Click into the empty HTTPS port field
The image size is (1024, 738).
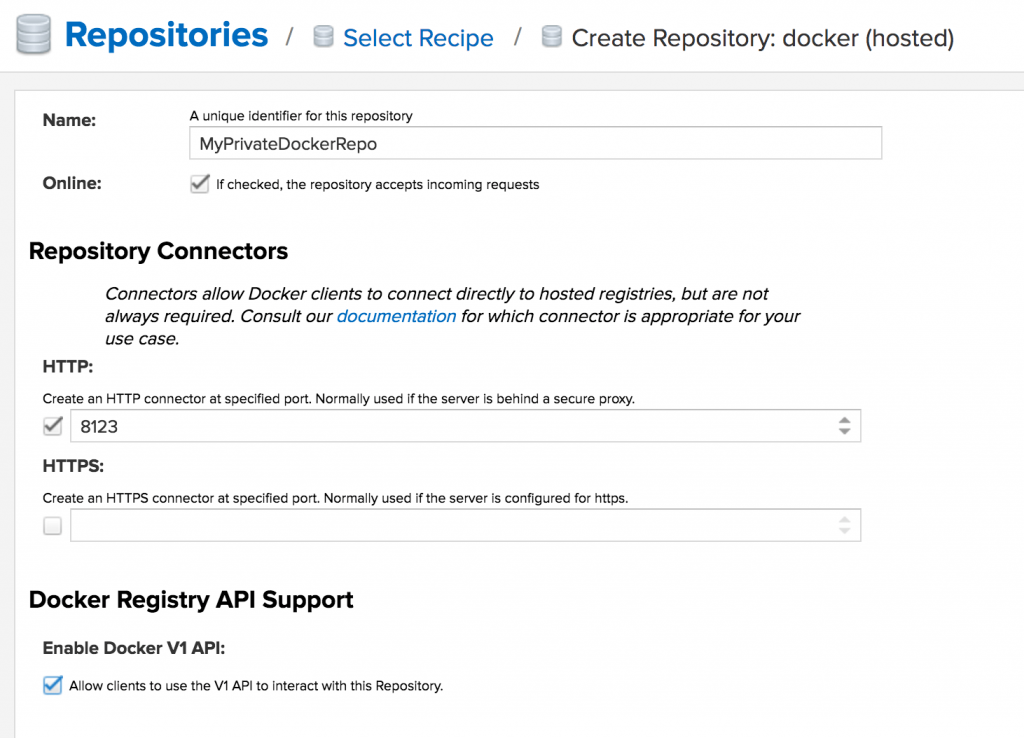click(x=450, y=526)
